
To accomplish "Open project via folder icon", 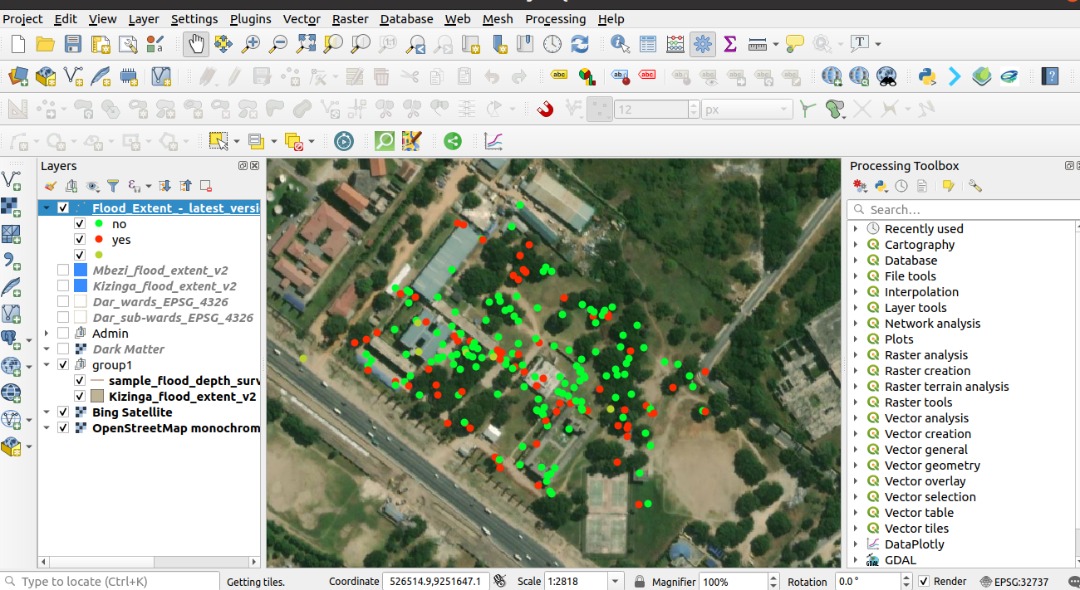I will (x=45, y=44).
